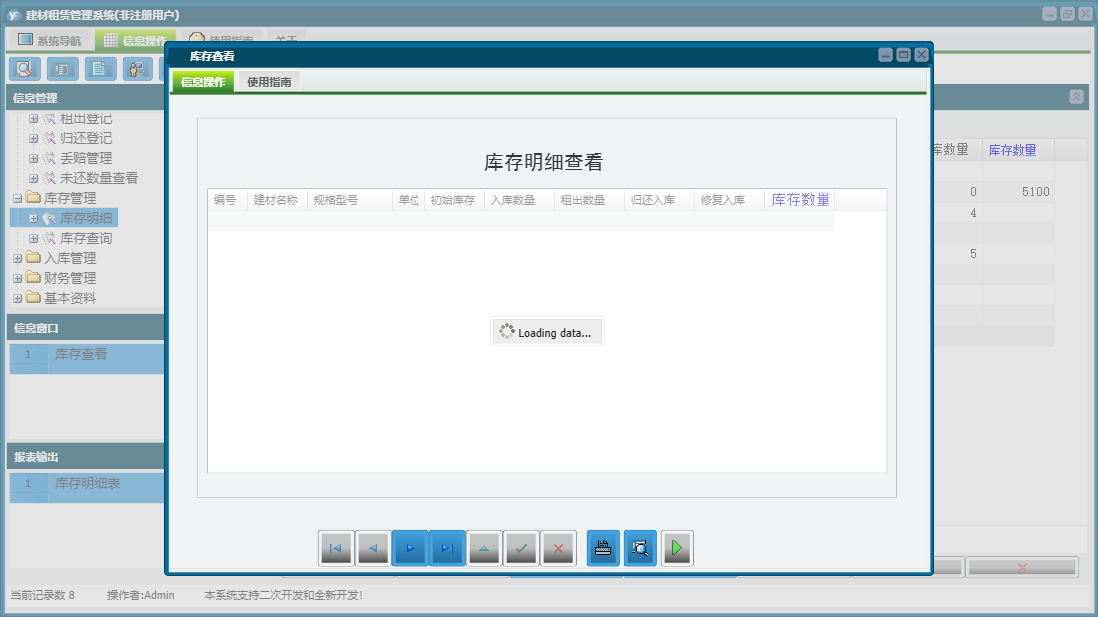
Task: Click the printer icon button
Action: point(603,548)
